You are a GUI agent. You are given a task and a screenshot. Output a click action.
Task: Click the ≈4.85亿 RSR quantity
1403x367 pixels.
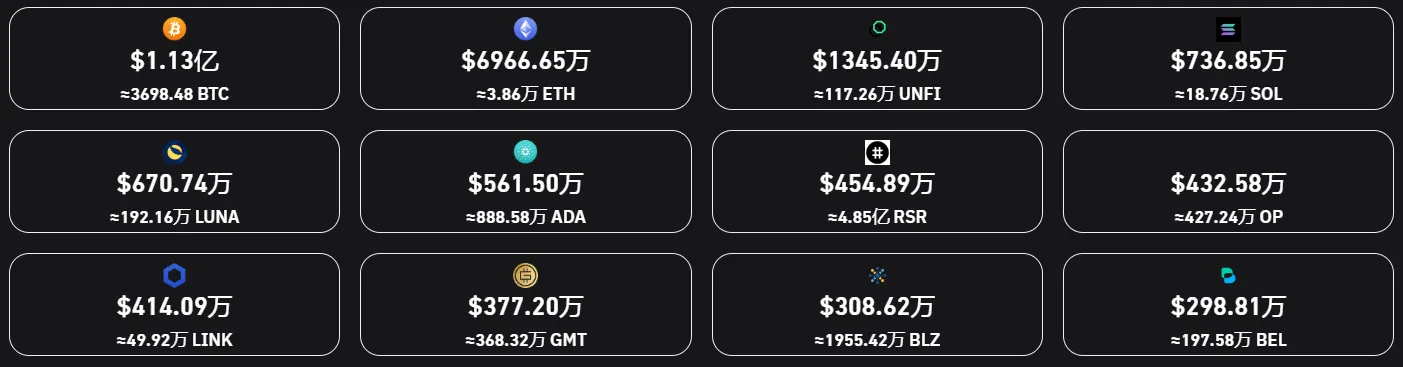877,217
